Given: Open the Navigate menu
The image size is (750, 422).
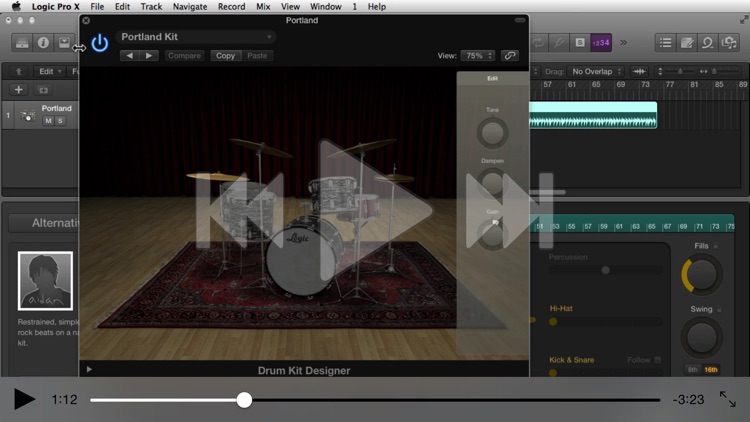Looking at the screenshot, I should (190, 7).
